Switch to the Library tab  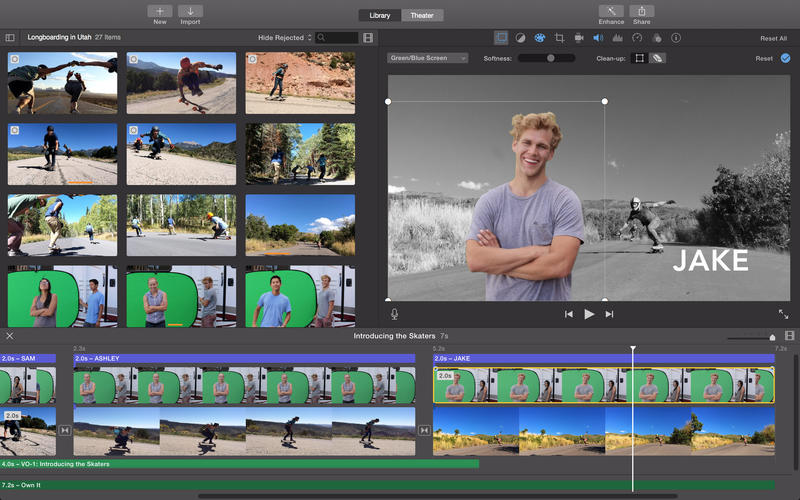click(380, 15)
